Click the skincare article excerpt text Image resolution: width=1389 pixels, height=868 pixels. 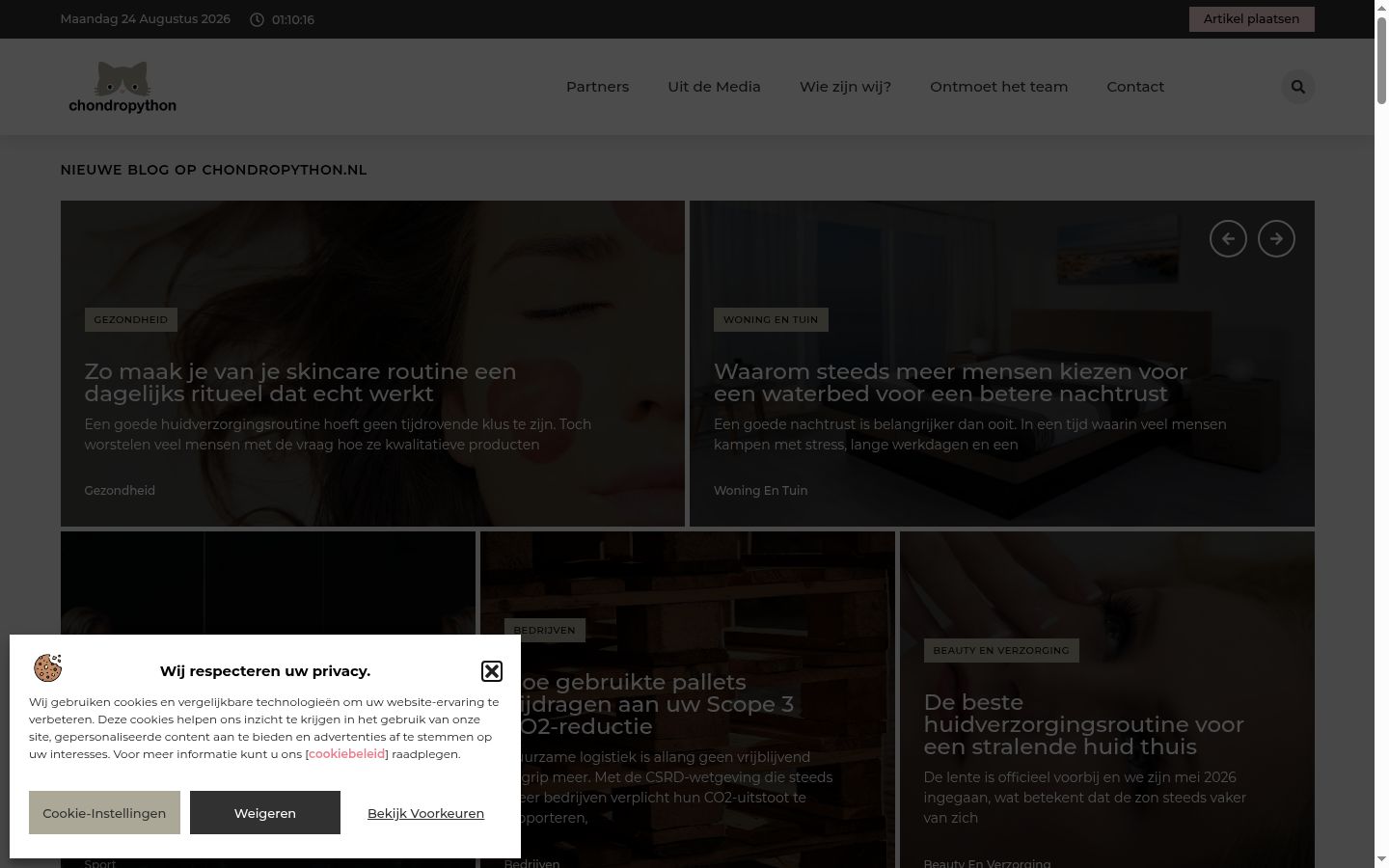click(338, 434)
